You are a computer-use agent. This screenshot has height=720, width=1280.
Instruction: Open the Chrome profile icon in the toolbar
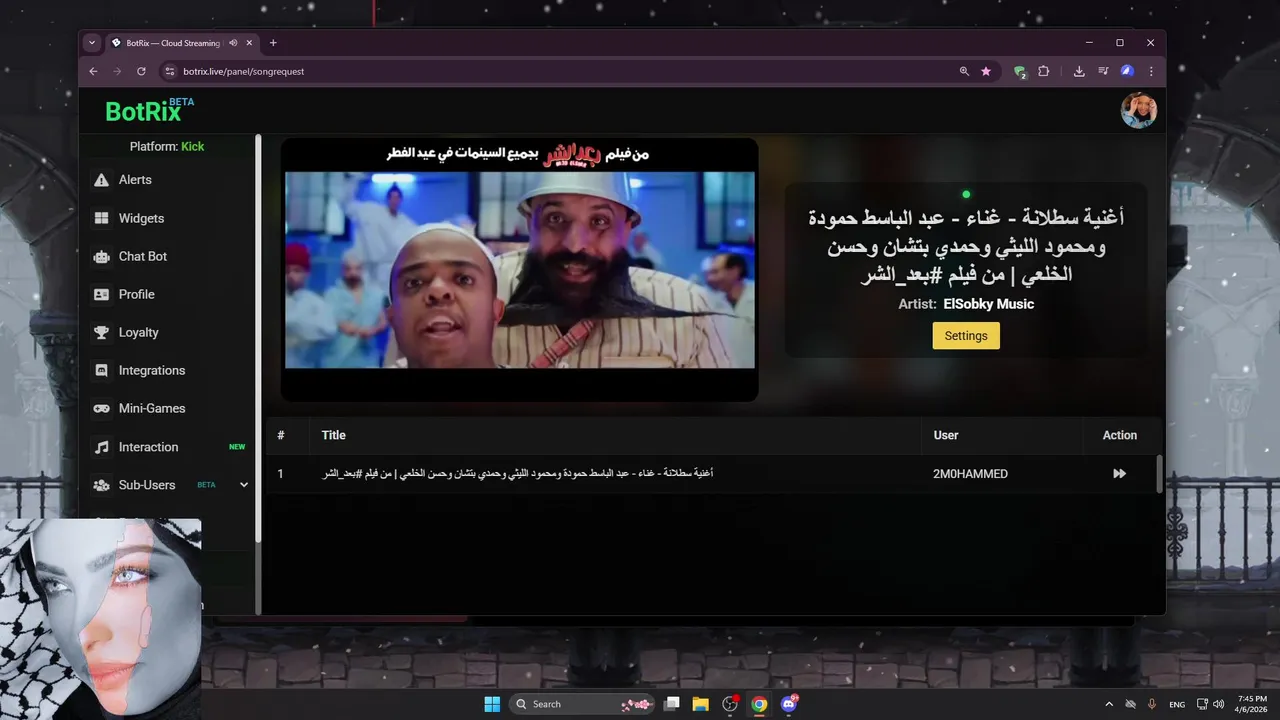click(x=1127, y=71)
